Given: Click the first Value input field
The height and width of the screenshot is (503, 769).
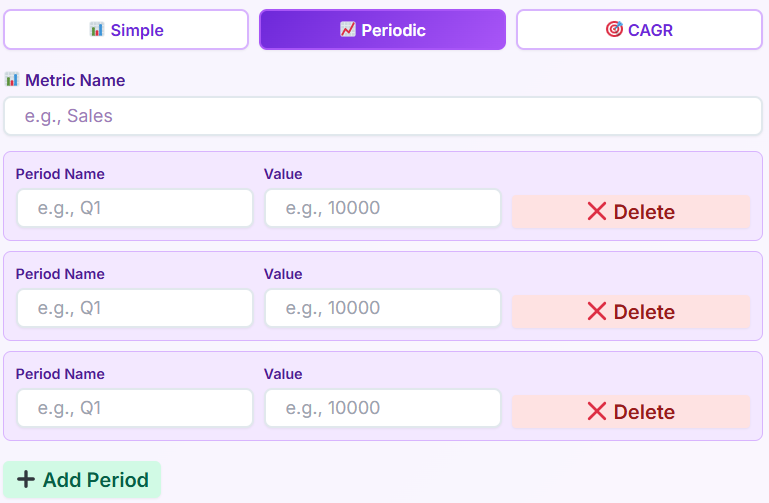Looking at the screenshot, I should tap(382, 208).
